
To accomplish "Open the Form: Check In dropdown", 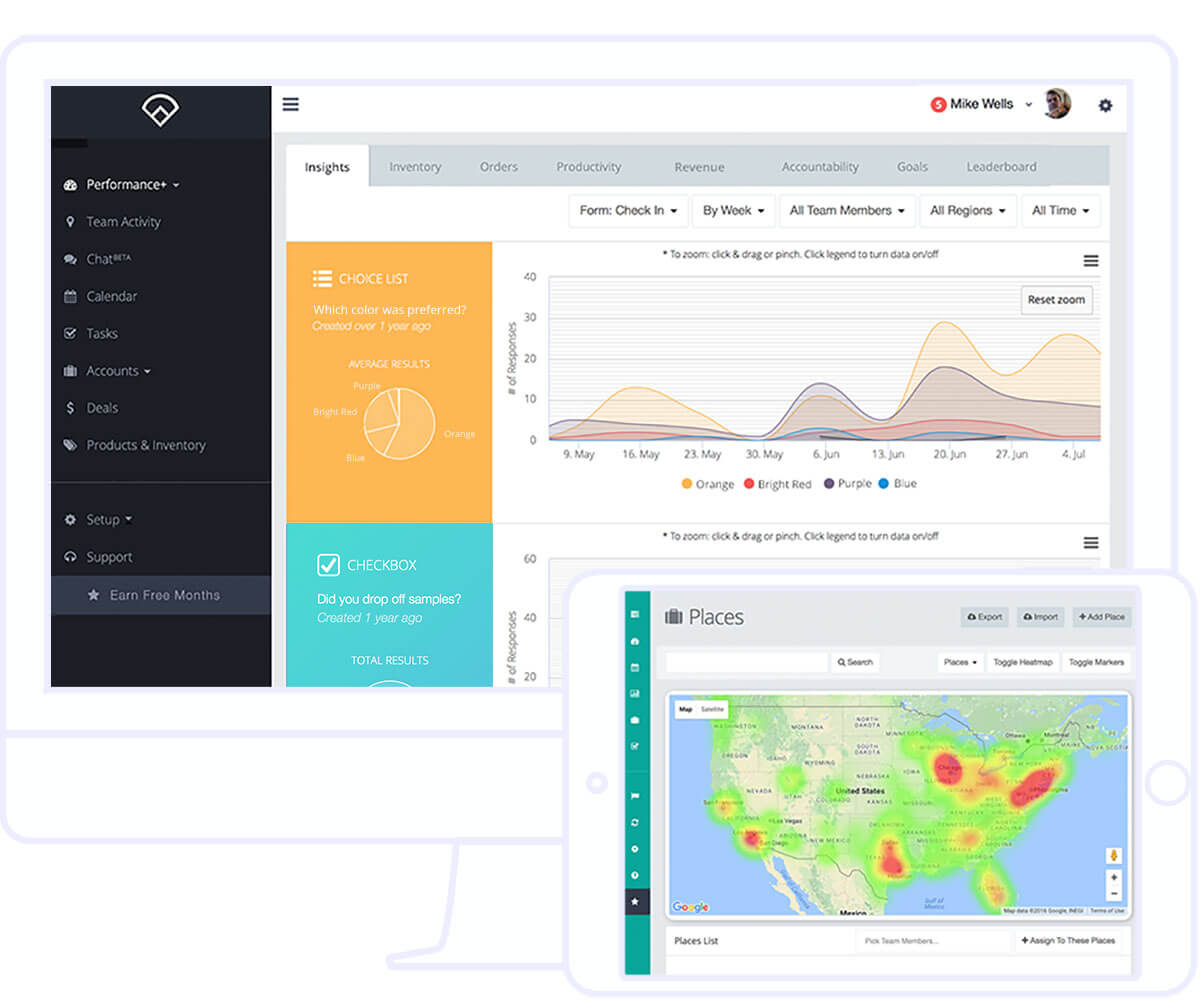I will 629,211.
